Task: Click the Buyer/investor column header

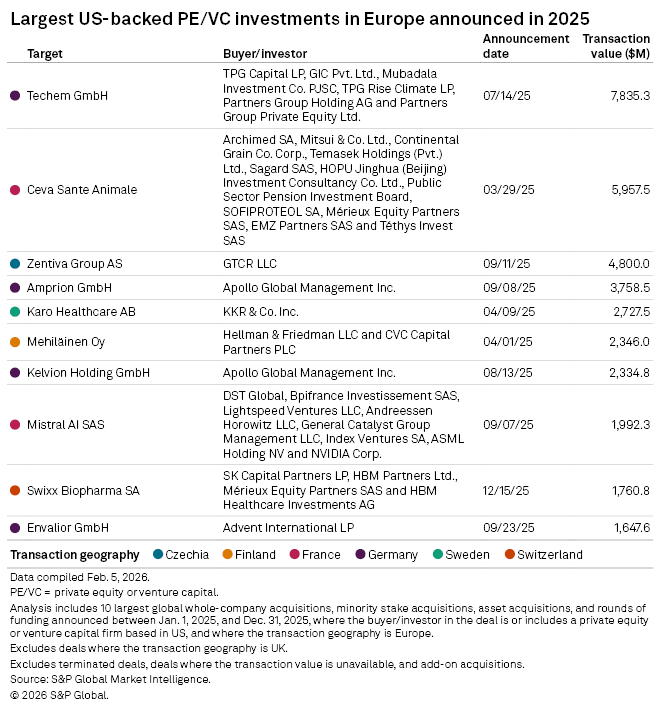Action: click(265, 53)
